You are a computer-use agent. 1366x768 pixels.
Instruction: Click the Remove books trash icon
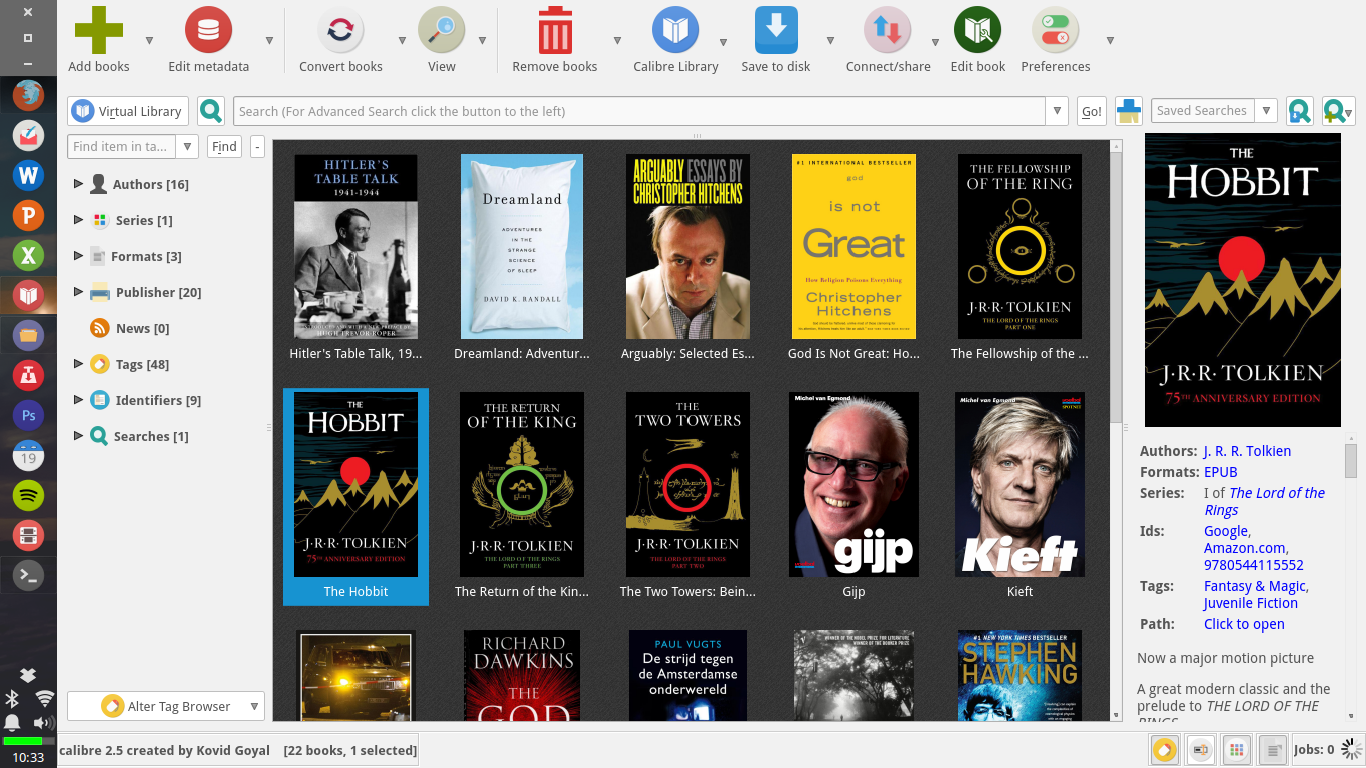pos(554,30)
